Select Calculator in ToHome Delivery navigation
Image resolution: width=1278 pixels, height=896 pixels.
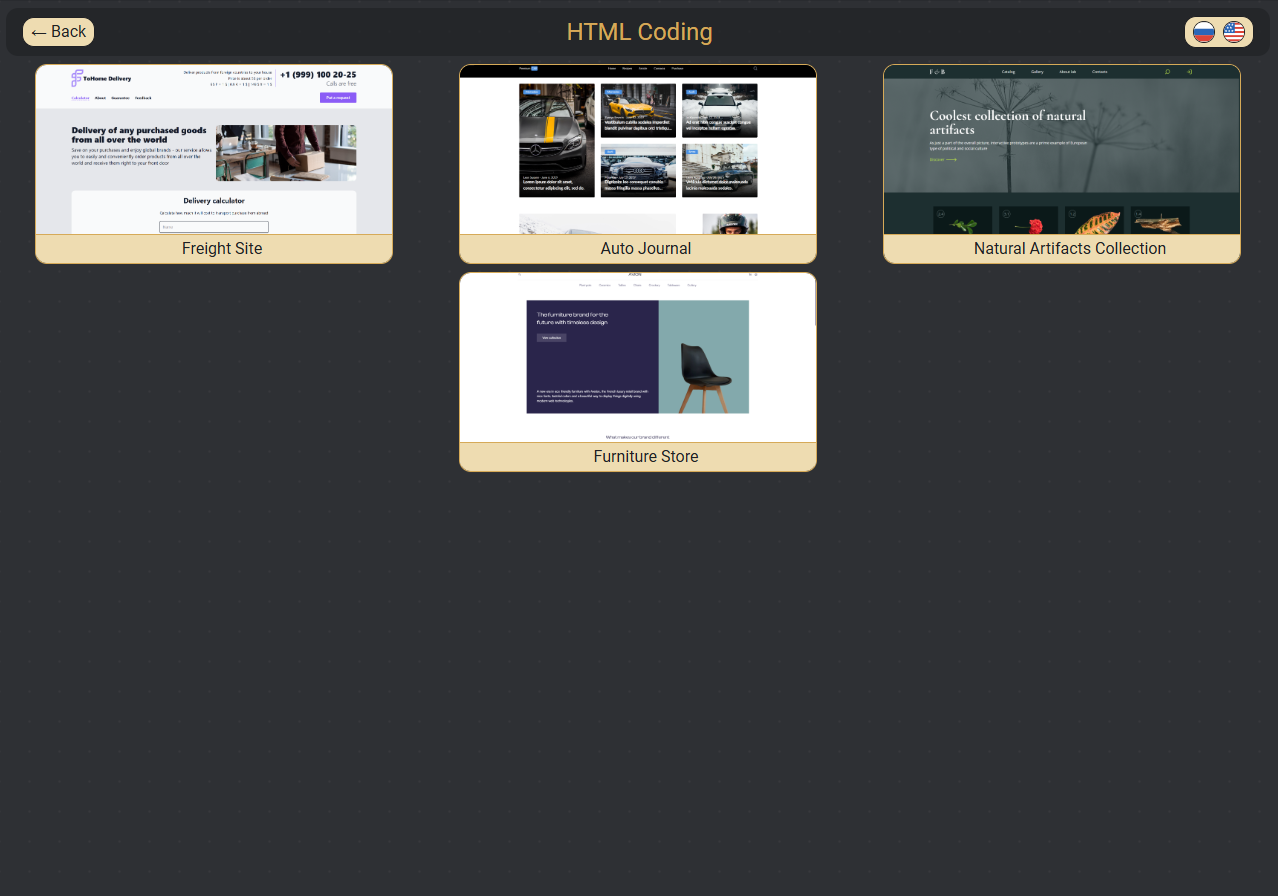pos(80,98)
